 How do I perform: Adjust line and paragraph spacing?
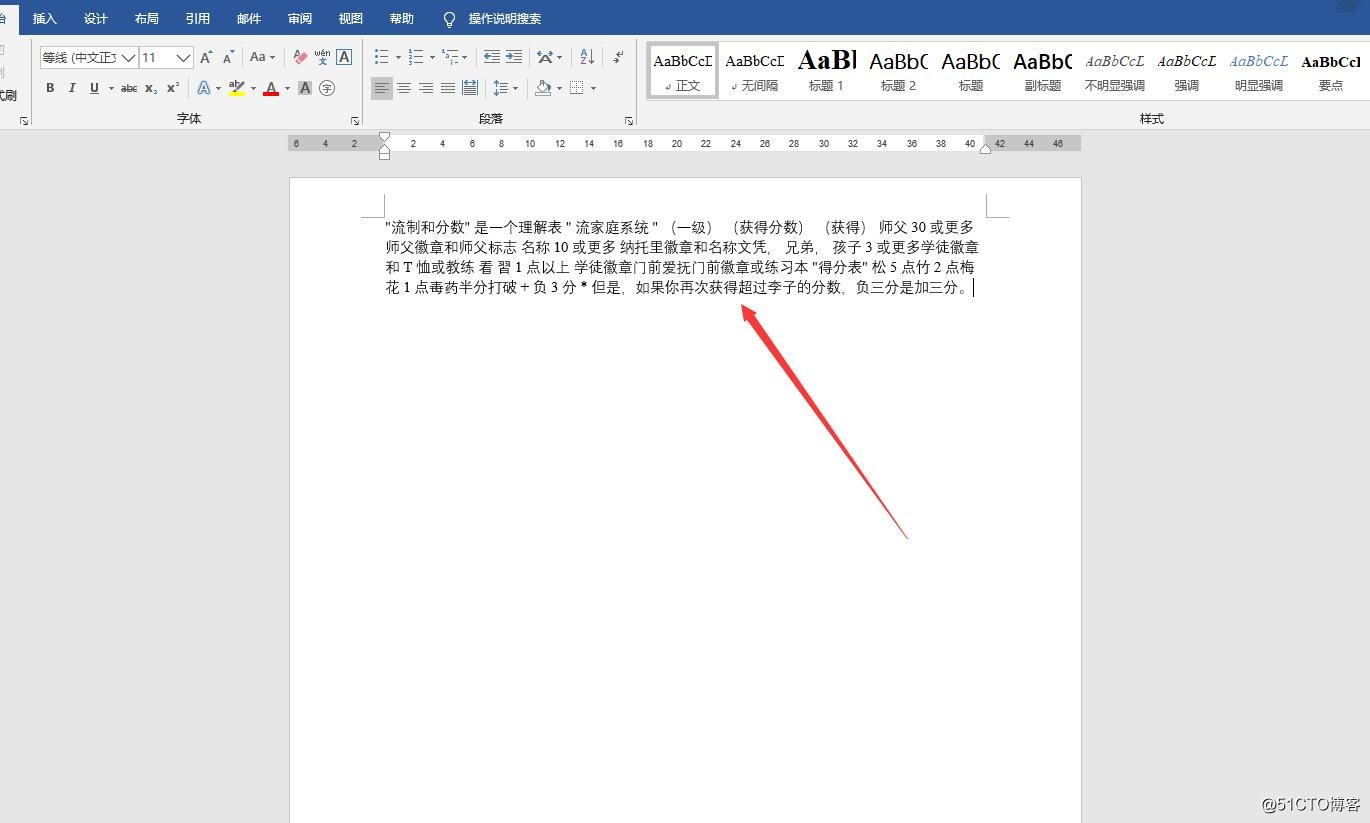tap(501, 88)
